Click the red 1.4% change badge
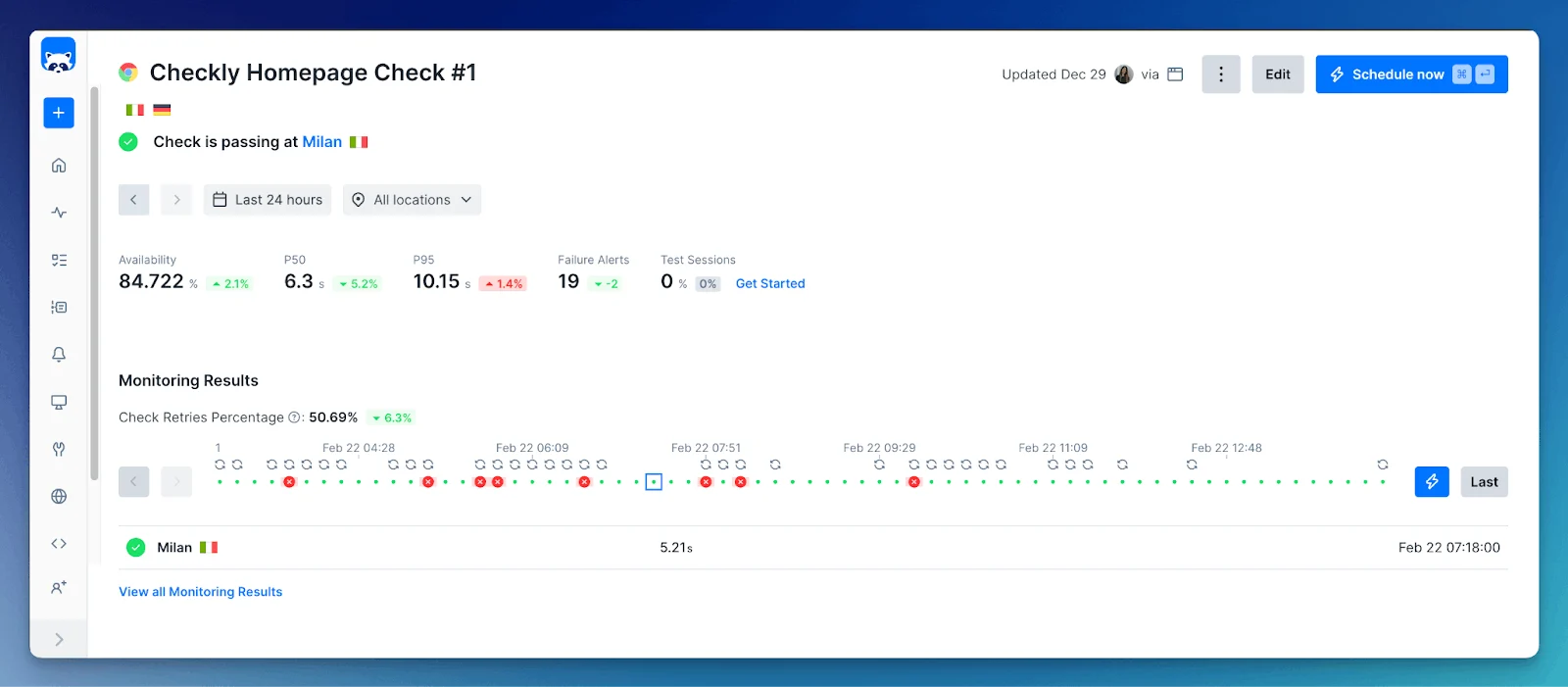 click(x=504, y=284)
